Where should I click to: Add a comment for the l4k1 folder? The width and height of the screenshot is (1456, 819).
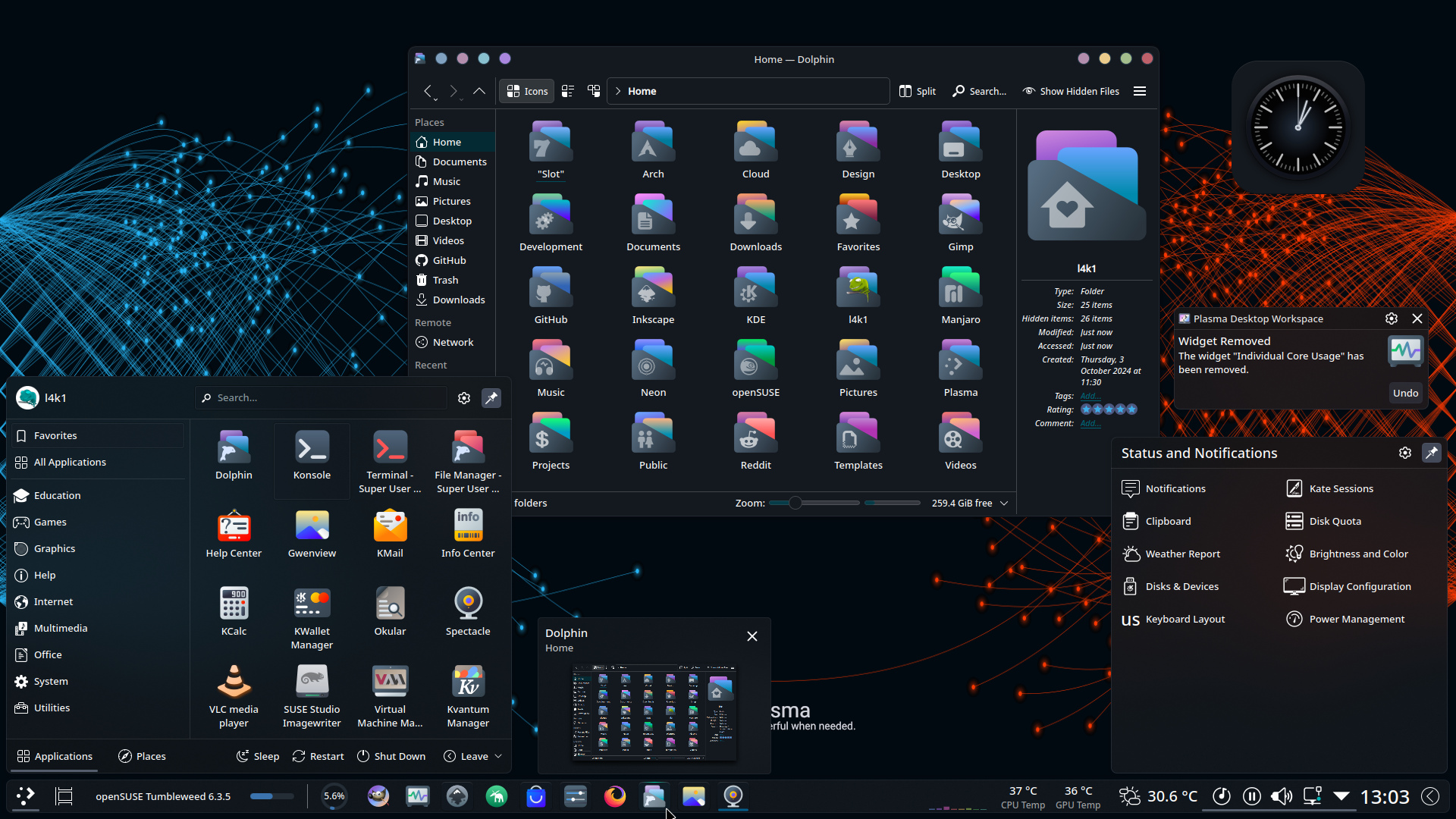pos(1090,423)
